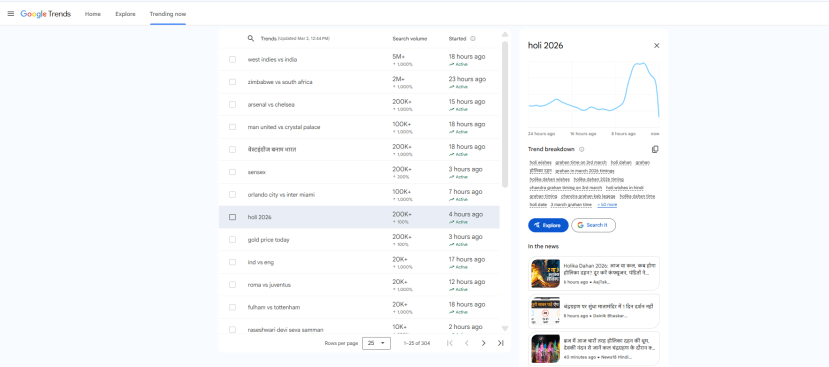Select the sensex row checkbox

point(233,172)
